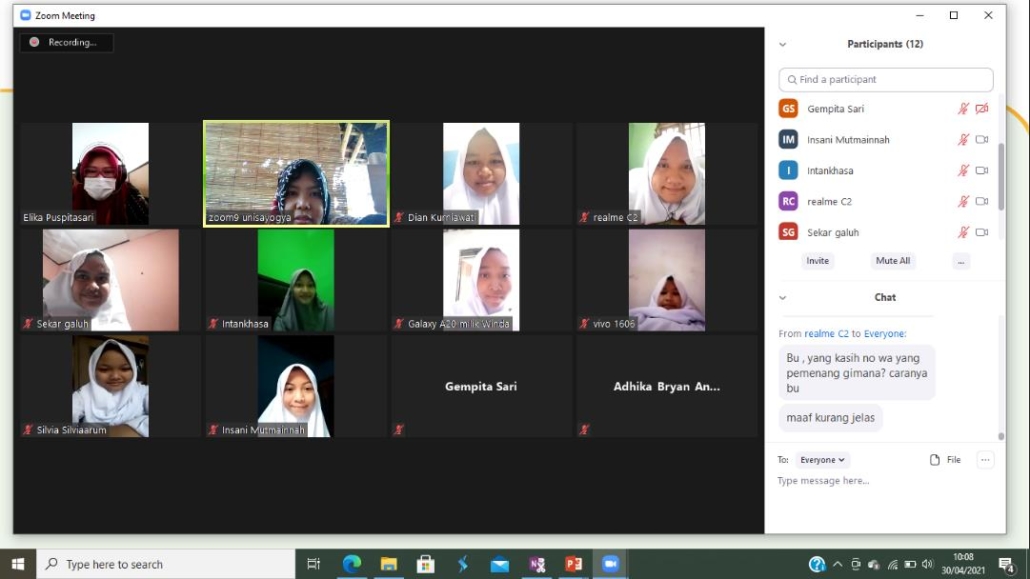1030x579 pixels.
Task: Open Task View on the taskbar
Action: pyautogui.click(x=313, y=564)
